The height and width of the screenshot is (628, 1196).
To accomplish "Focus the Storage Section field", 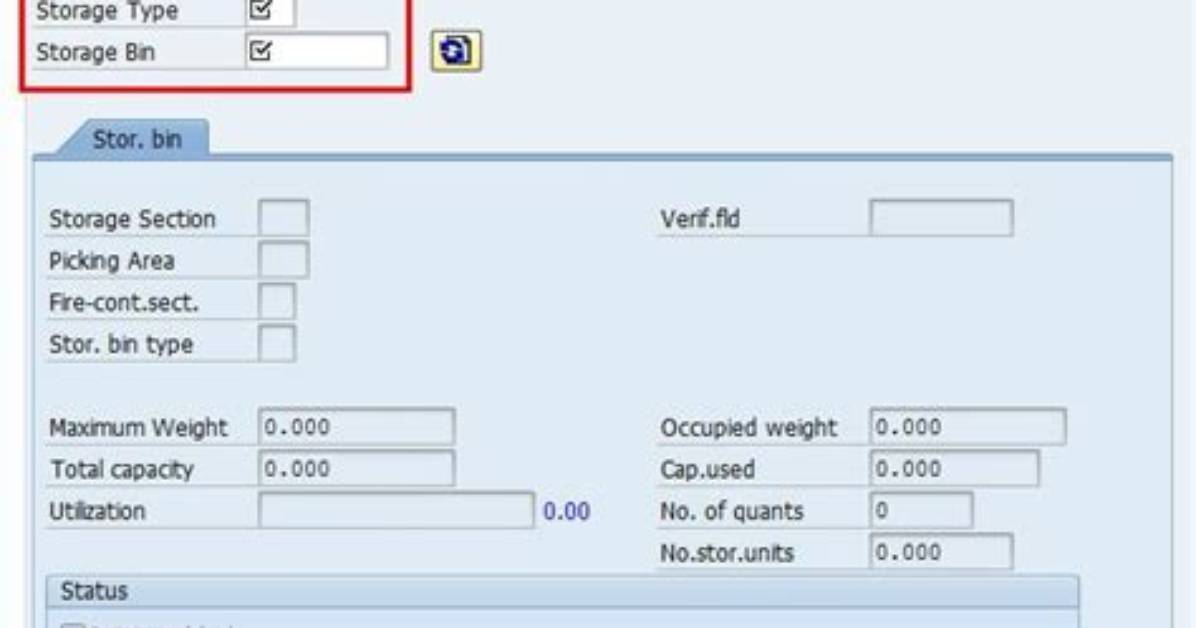I will click(x=284, y=218).
